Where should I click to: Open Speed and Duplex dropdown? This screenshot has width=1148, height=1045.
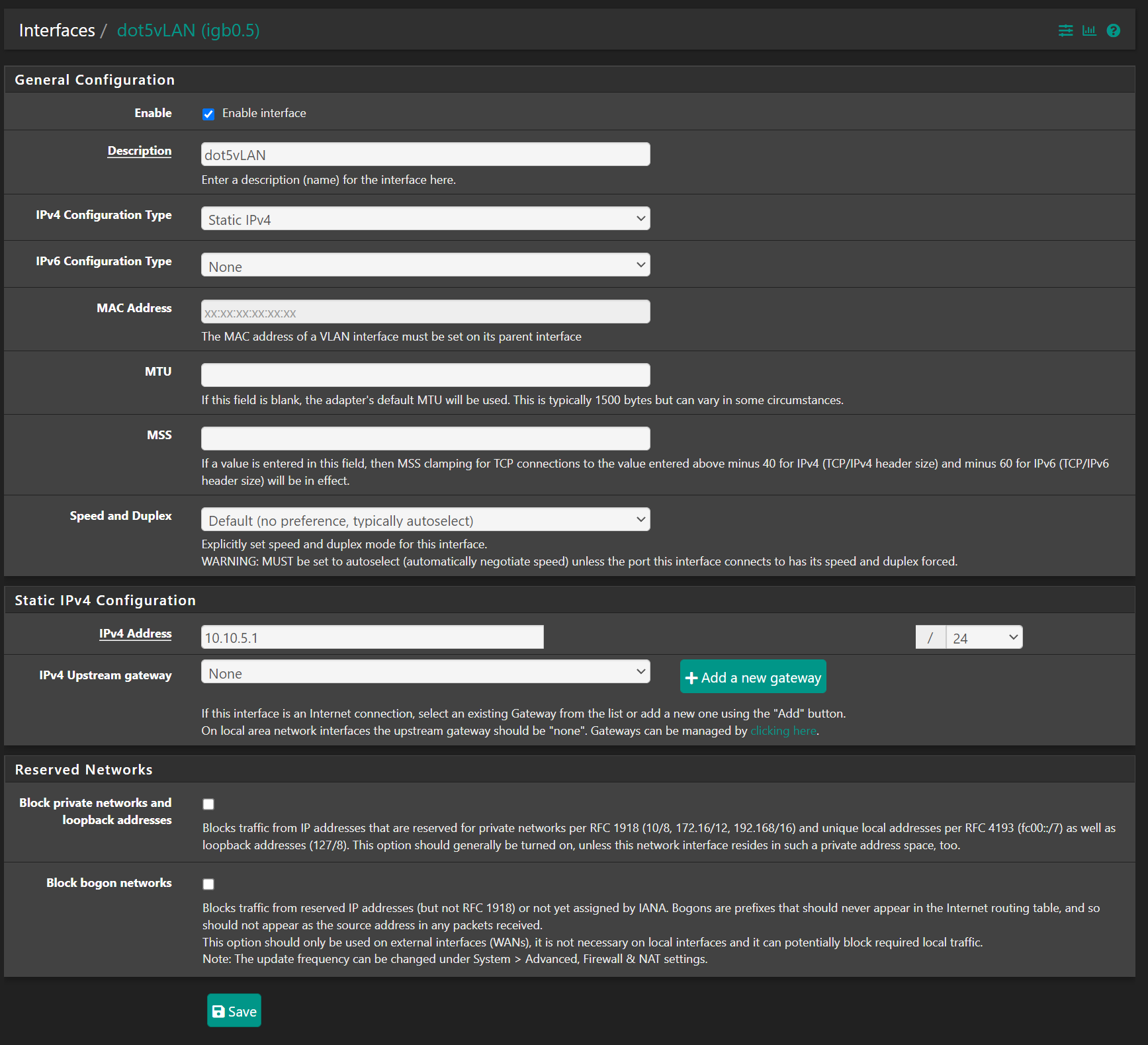pyautogui.click(x=425, y=520)
